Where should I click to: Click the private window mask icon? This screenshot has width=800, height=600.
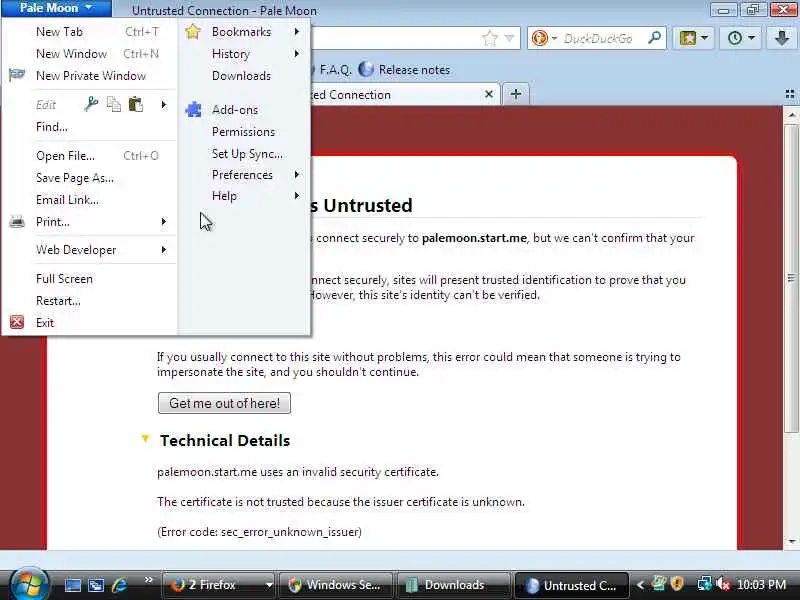(17, 75)
